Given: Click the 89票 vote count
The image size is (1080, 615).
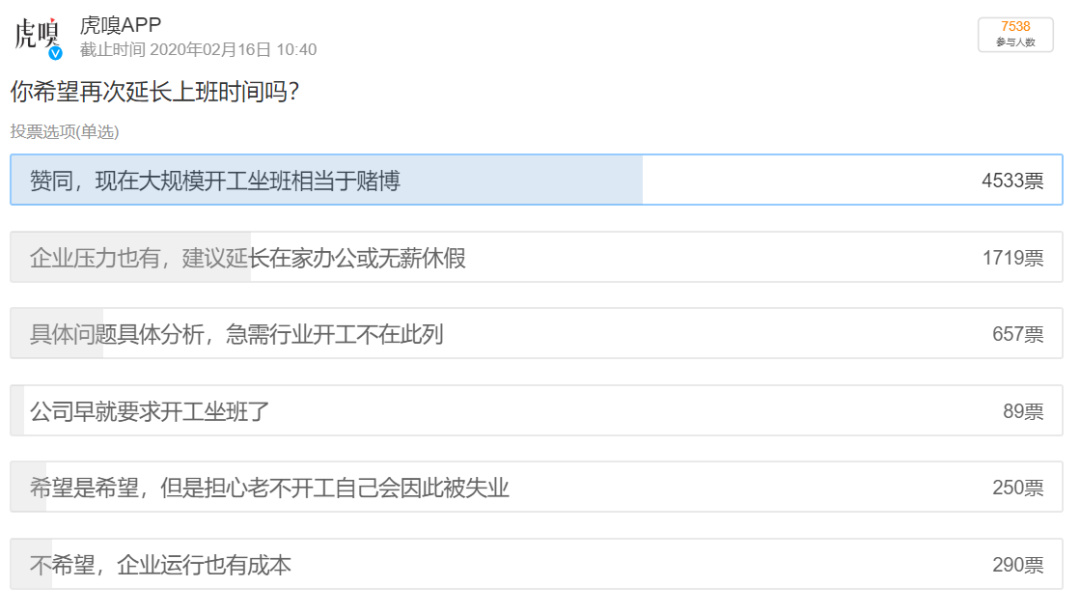Looking at the screenshot, I should pyautogui.click(x=1023, y=411).
